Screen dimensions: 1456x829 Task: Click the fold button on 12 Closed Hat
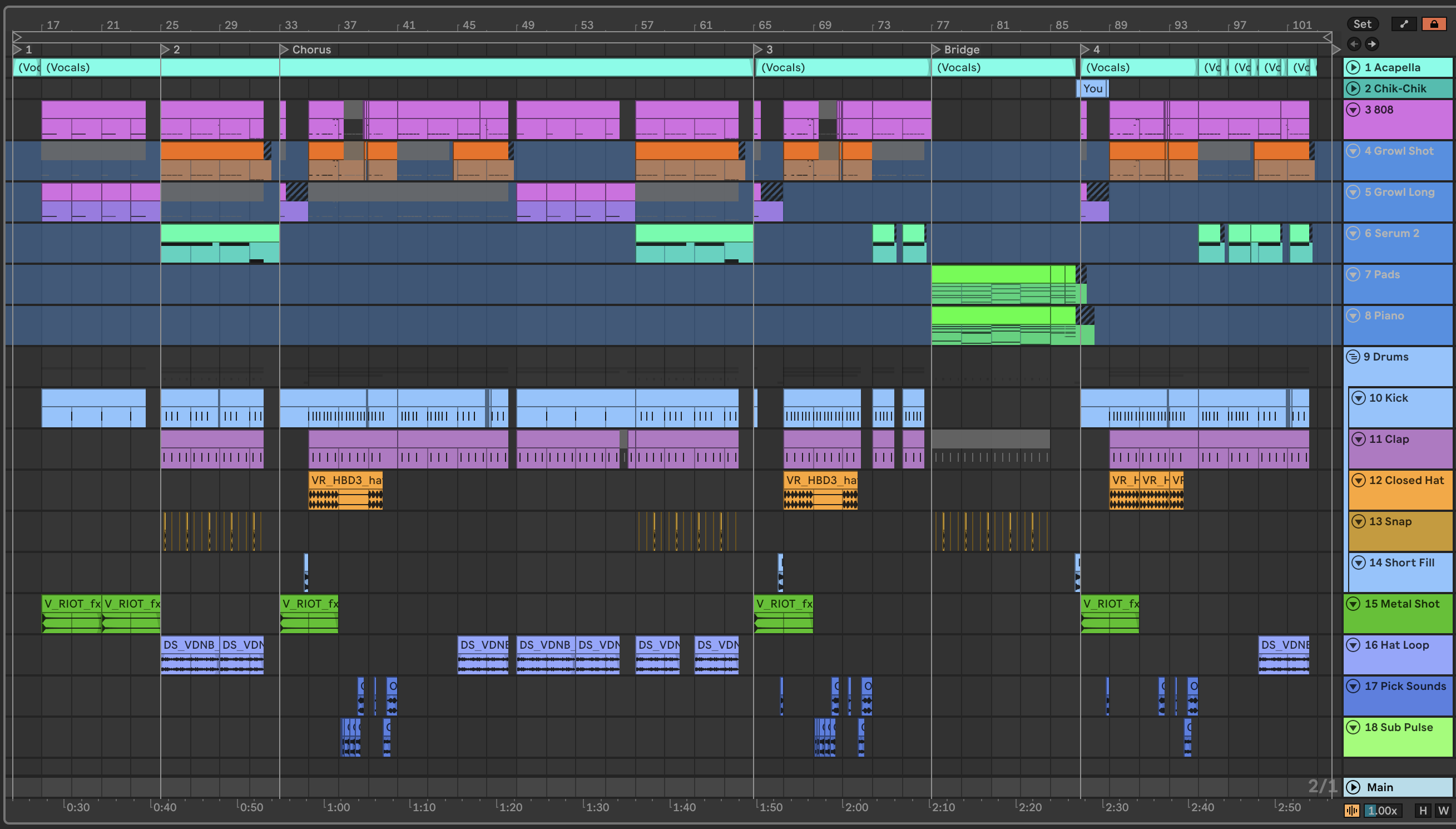(x=1358, y=480)
